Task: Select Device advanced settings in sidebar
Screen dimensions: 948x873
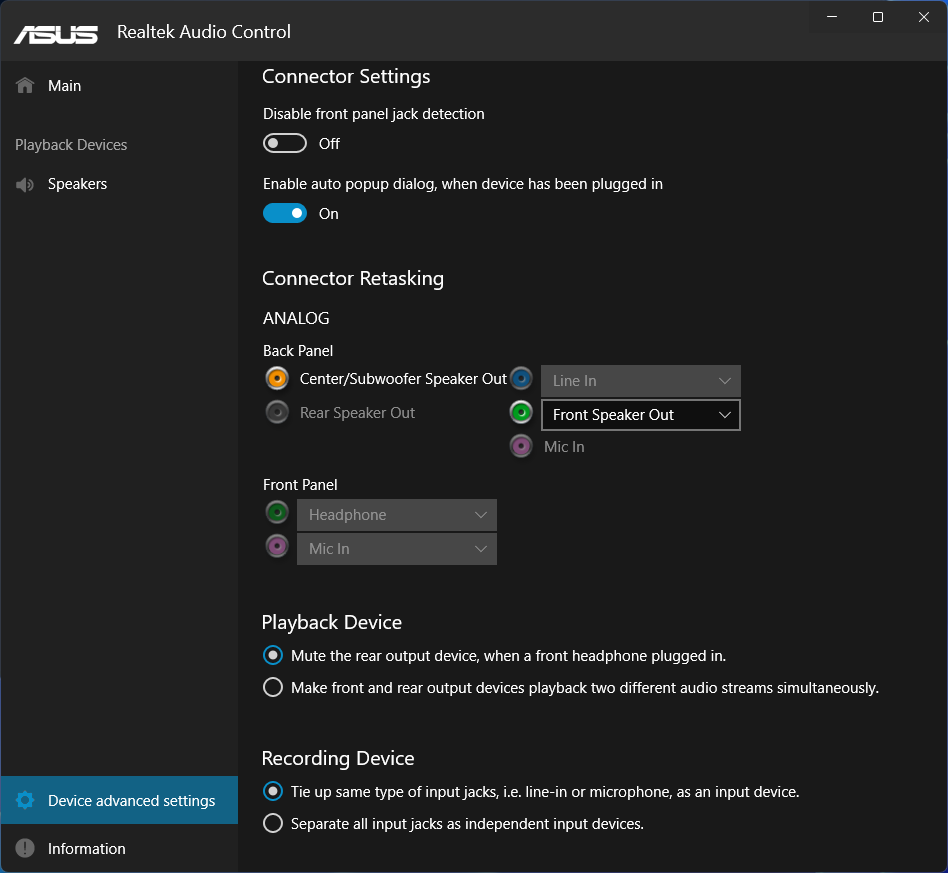Action: click(130, 801)
